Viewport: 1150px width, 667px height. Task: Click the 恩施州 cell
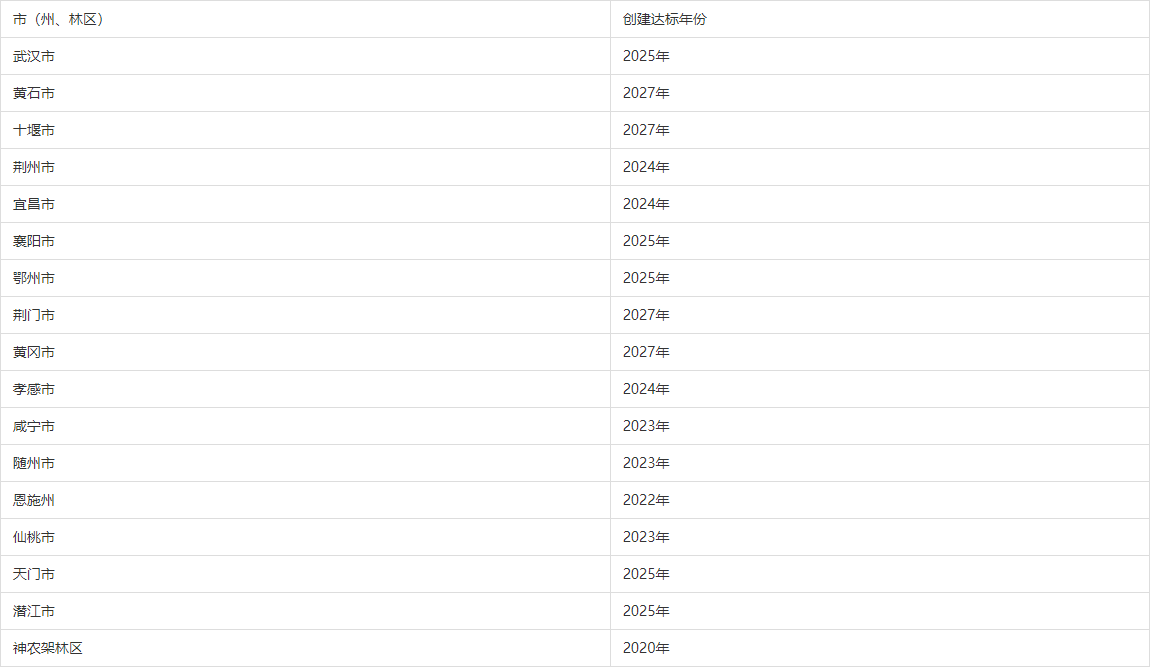pos(305,500)
